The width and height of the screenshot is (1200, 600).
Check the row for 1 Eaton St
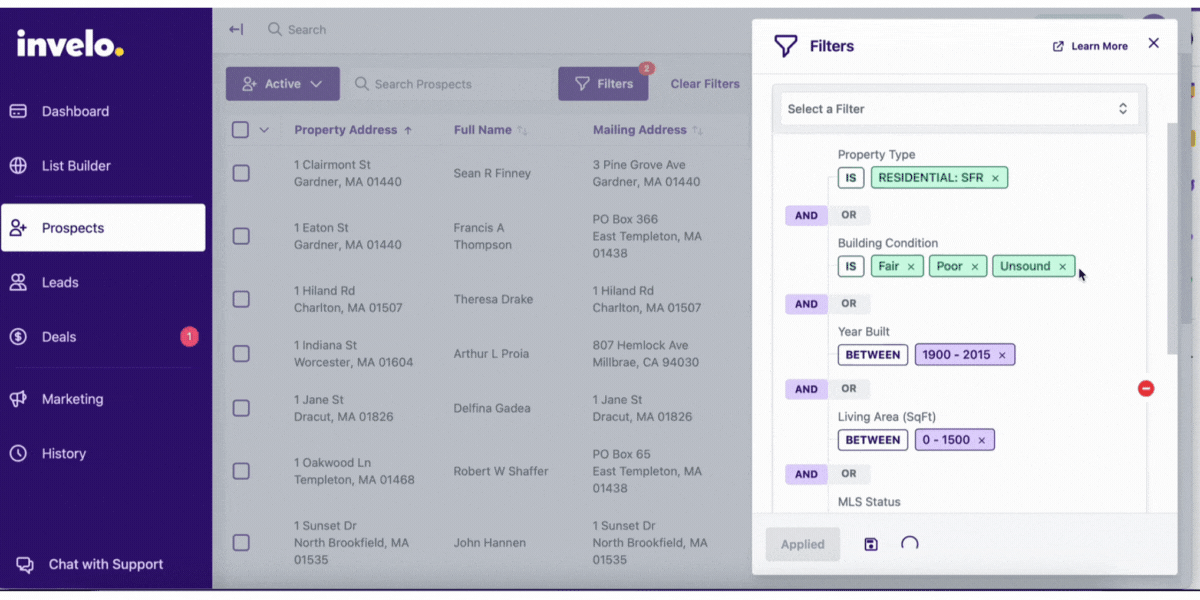(x=241, y=236)
